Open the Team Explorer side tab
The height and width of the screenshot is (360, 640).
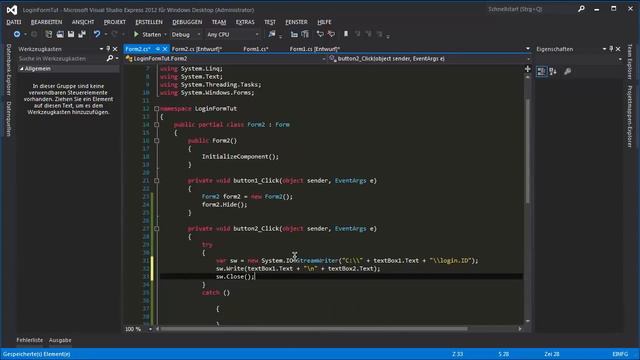pos(629,62)
